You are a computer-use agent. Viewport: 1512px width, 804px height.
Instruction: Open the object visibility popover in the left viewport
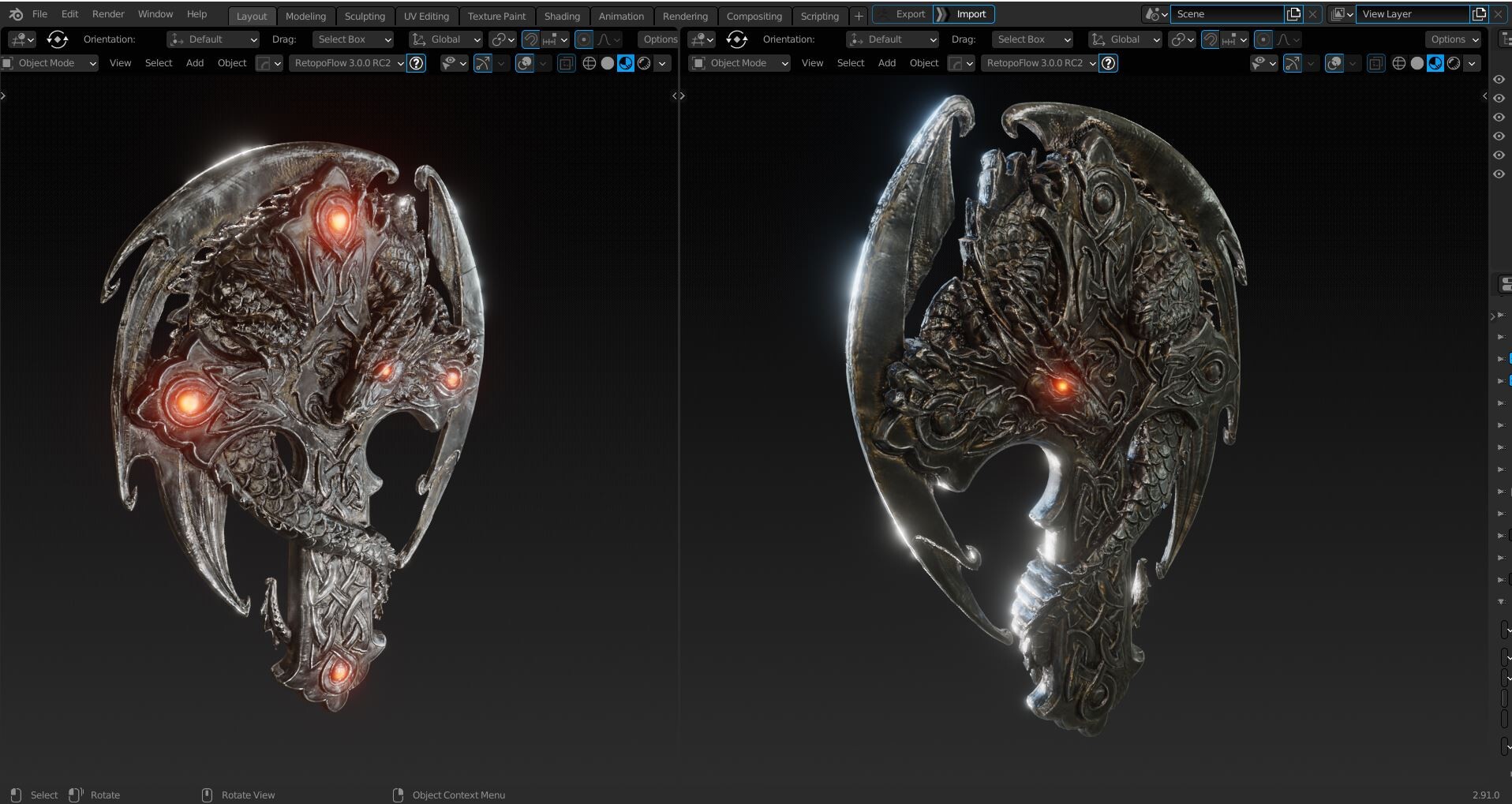tap(454, 63)
